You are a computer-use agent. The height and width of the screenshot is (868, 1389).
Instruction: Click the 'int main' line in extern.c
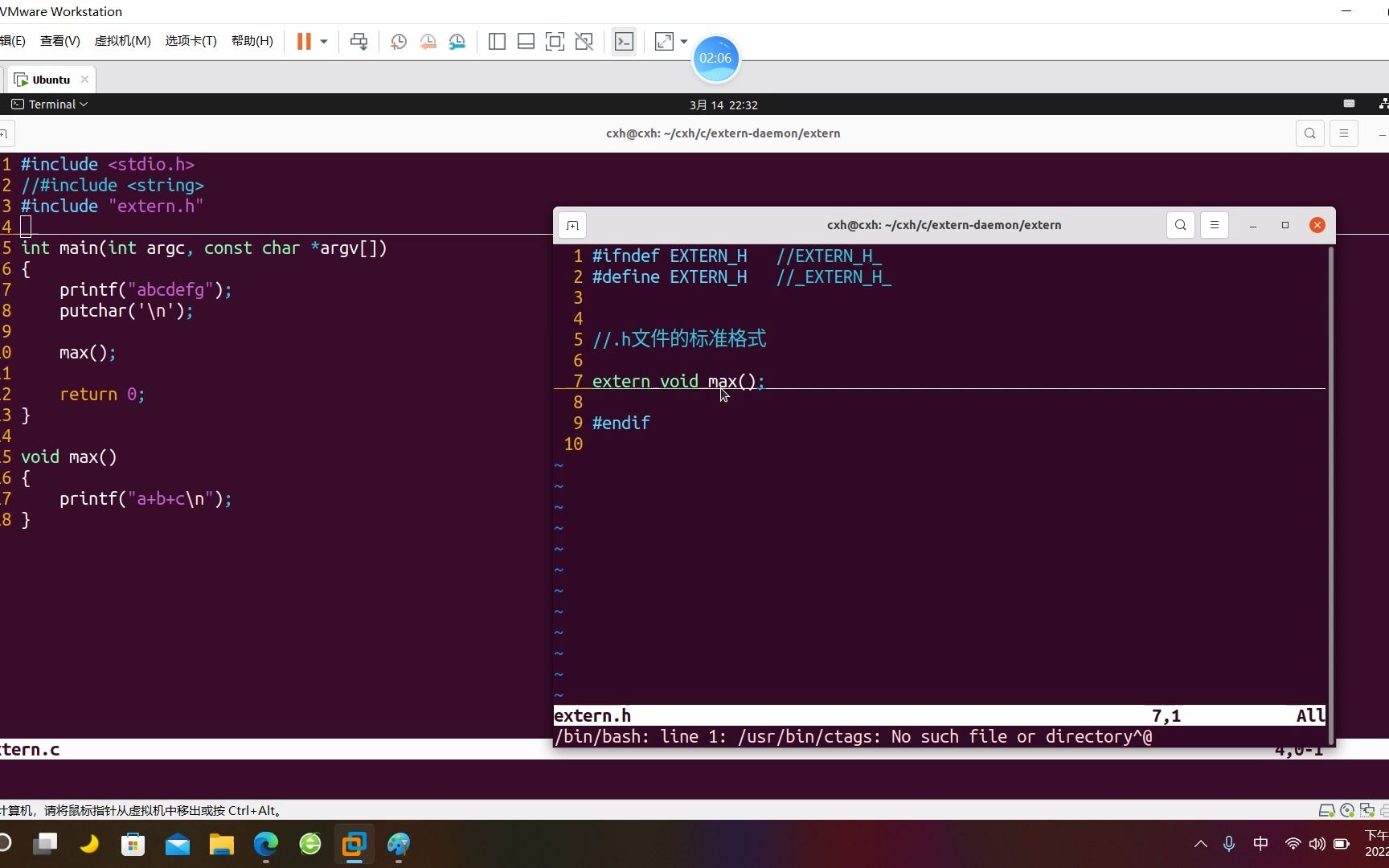tap(204, 248)
